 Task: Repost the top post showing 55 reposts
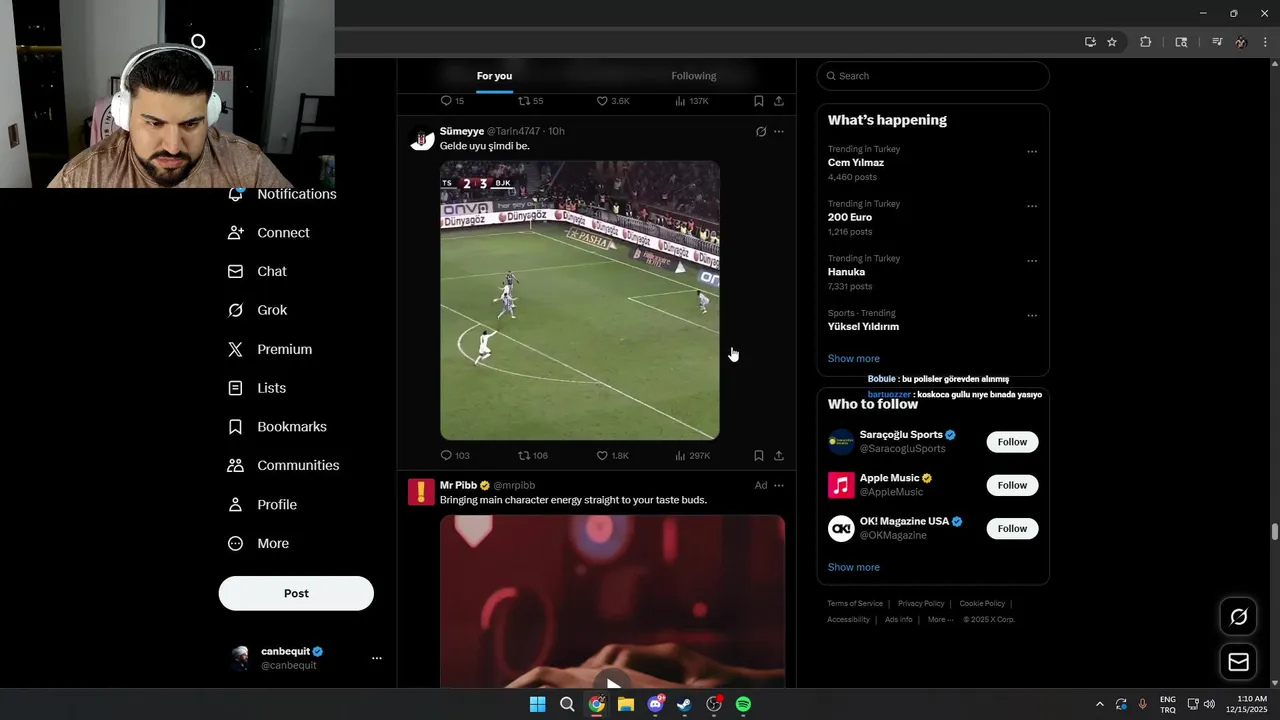click(x=531, y=101)
